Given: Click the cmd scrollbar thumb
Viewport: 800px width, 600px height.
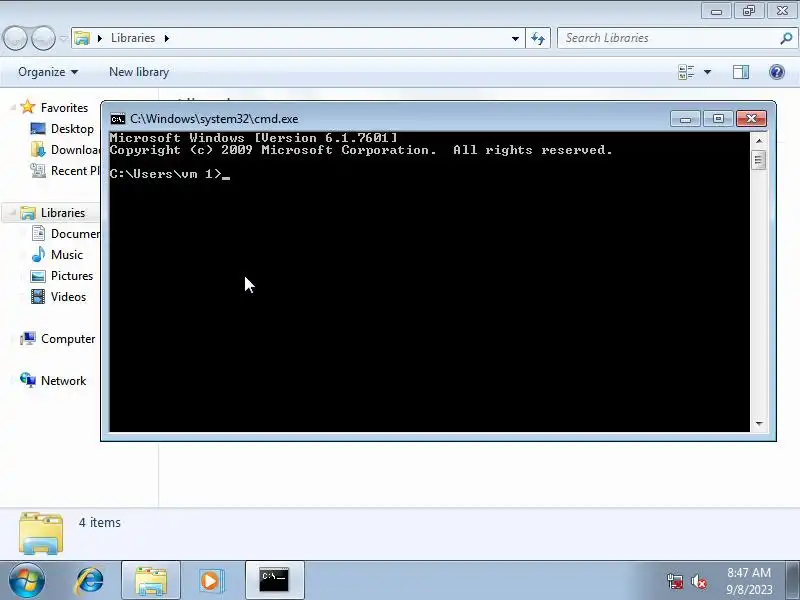Looking at the screenshot, I should 759,160.
